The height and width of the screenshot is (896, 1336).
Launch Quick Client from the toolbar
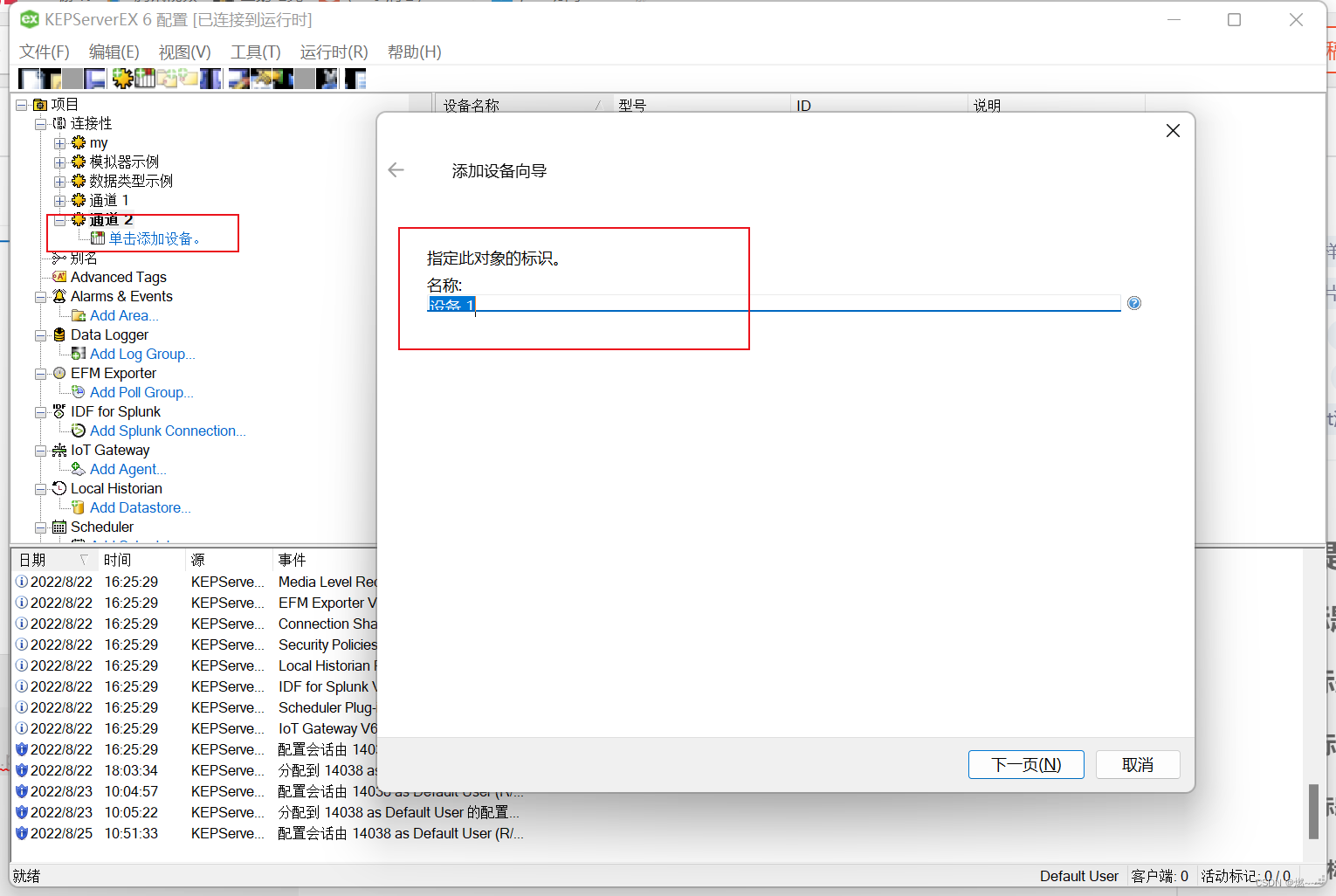tap(355, 79)
